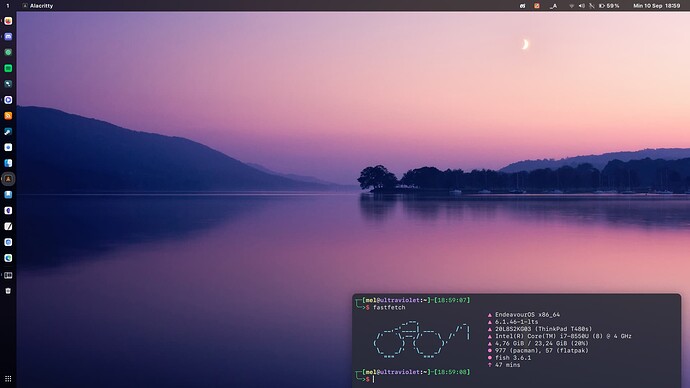Open battery status showing 59 %

pyautogui.click(x=609, y=6)
